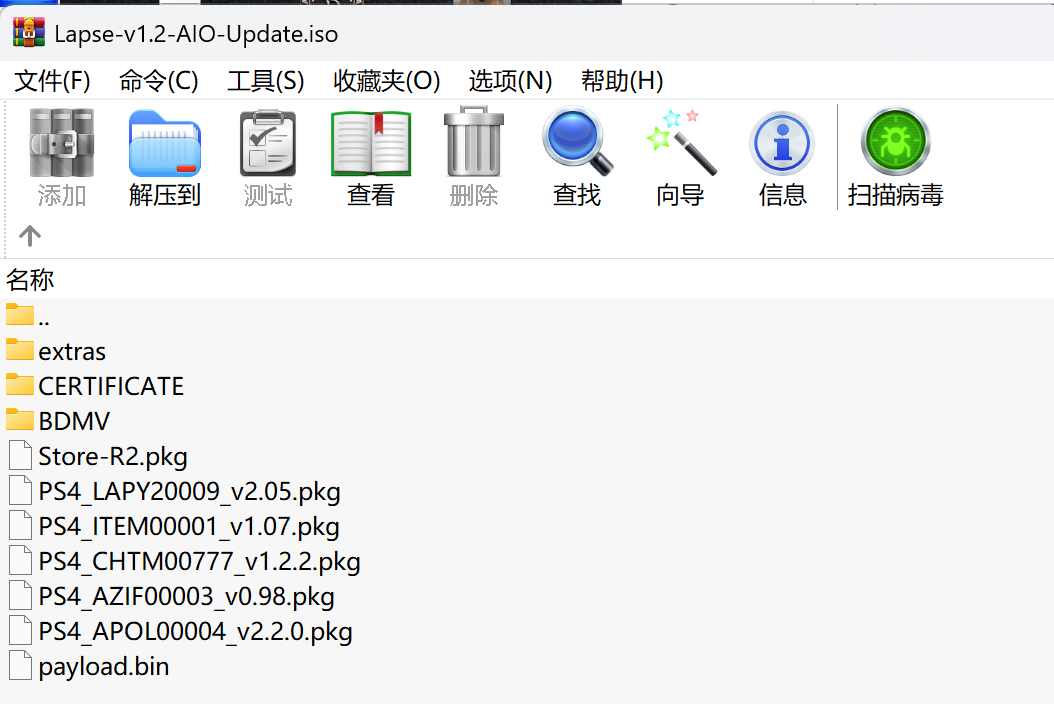
Task: Click the Delete (删除) trash can icon
Action: point(474,141)
